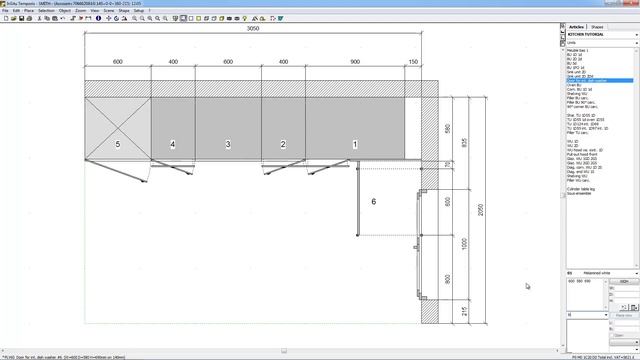
Task: Click the New document icon
Action: click(6, 18)
